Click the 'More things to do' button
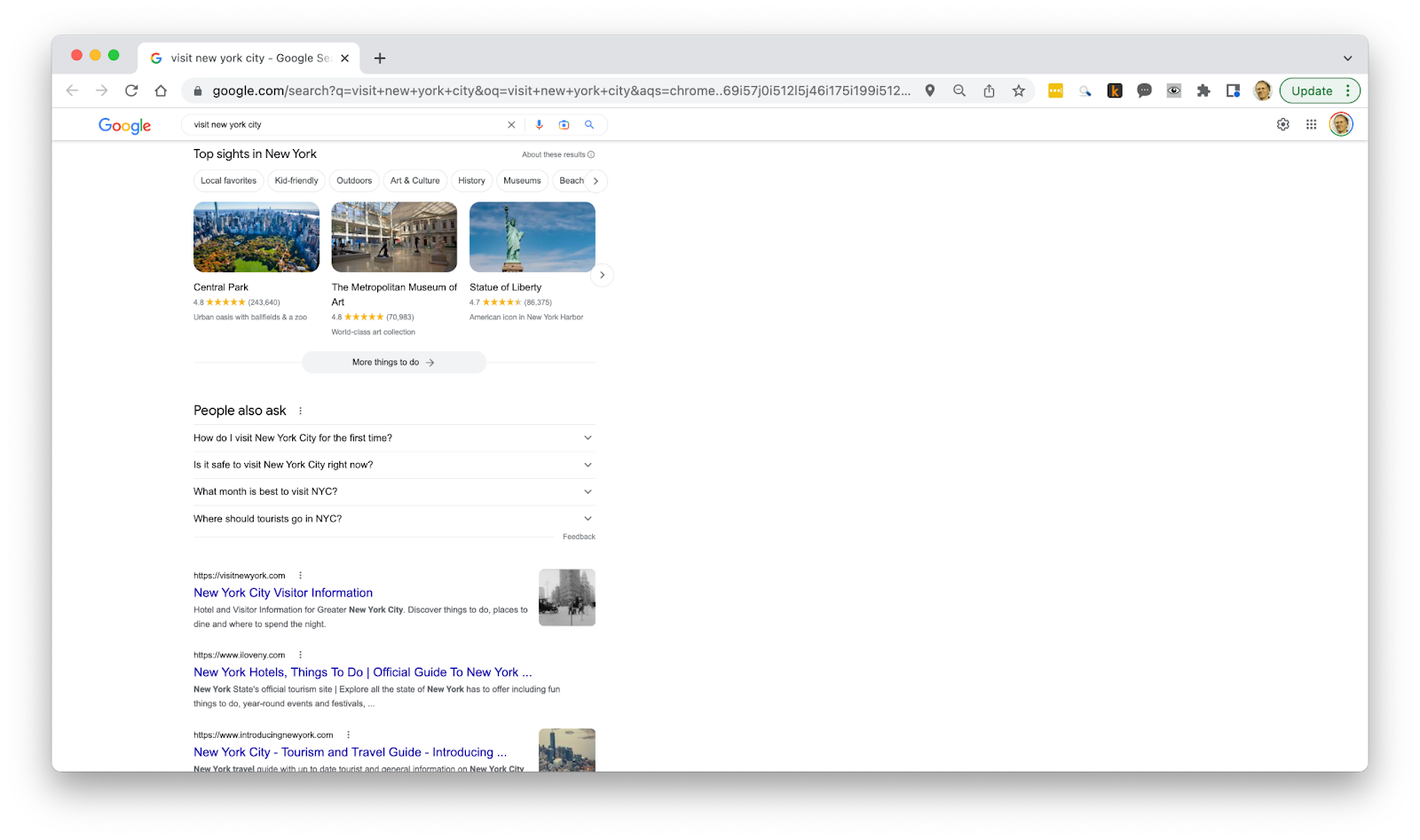1420x840 pixels. 393,363
